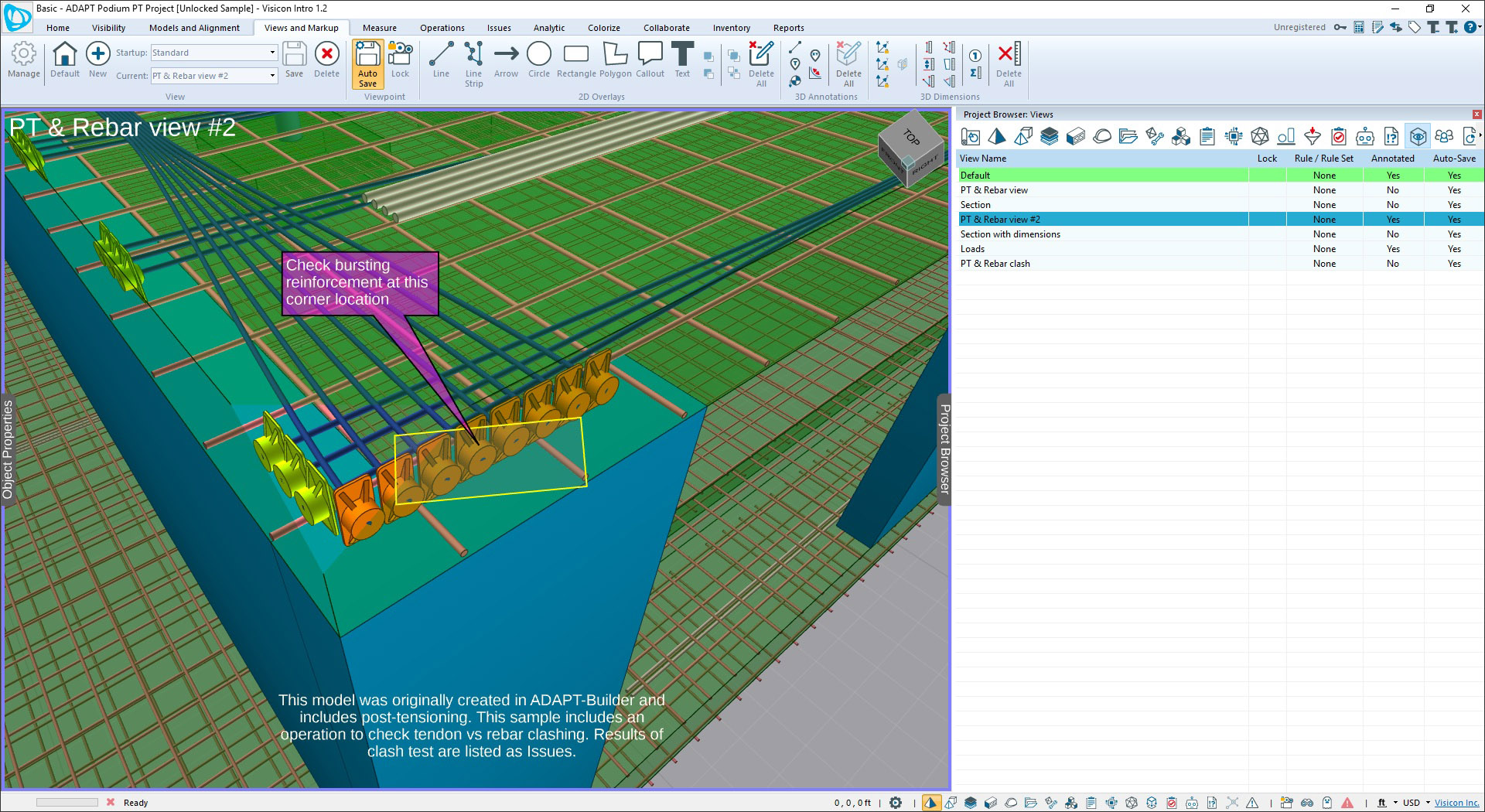Delete the current view with red X
Viewport: 1485px width, 812px height.
point(326,60)
